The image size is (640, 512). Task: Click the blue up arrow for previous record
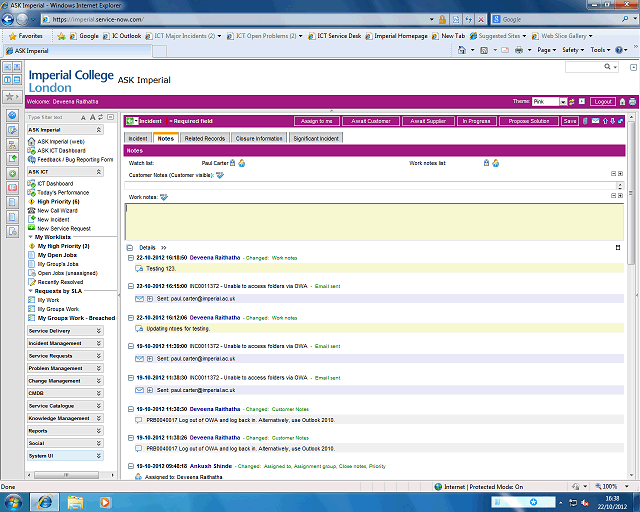609,121
